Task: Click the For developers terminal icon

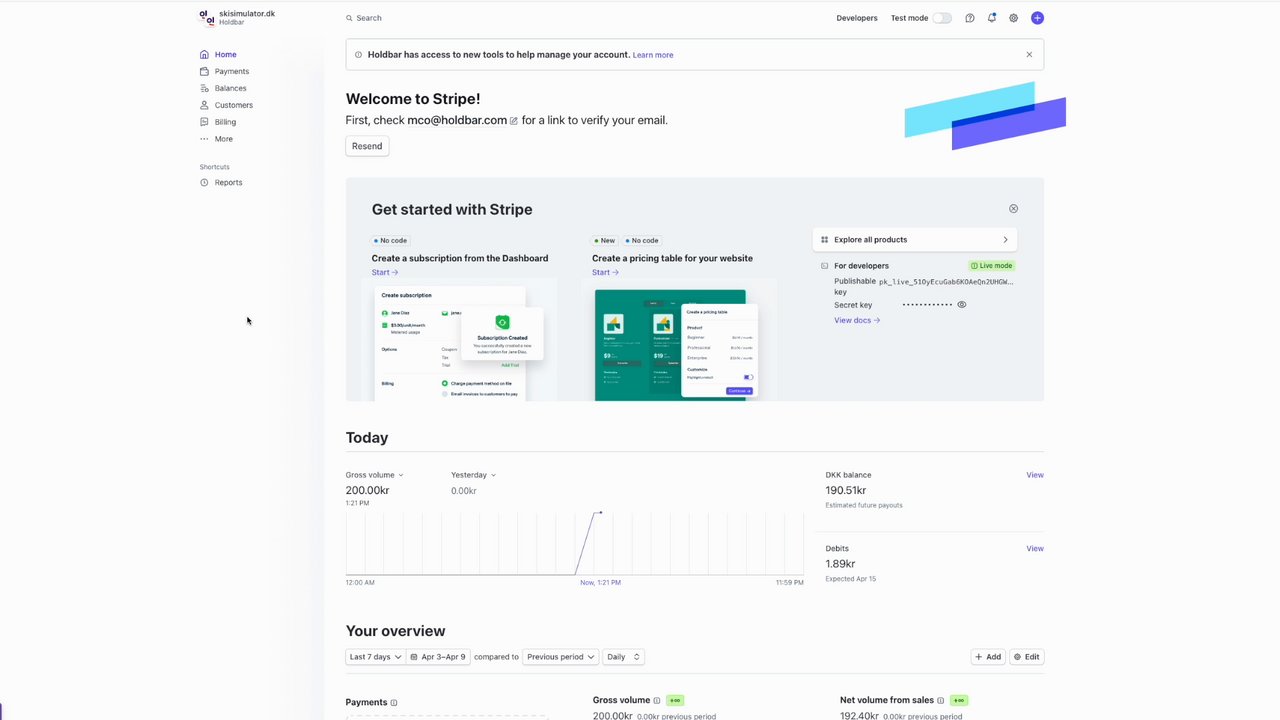Action: click(x=824, y=266)
